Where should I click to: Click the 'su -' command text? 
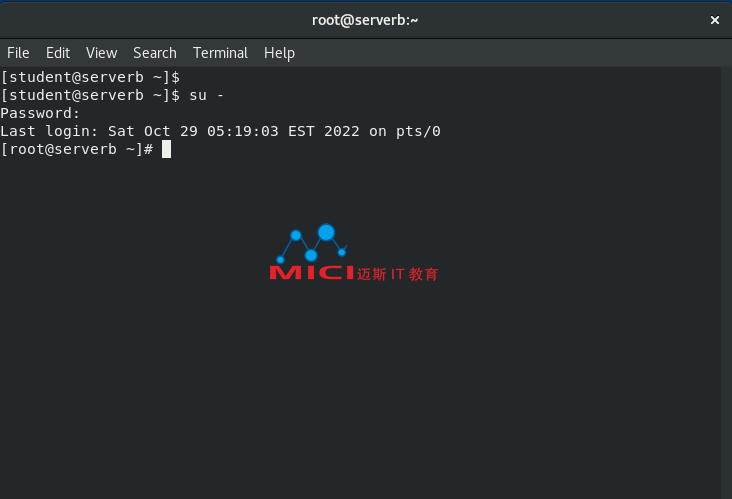point(206,95)
